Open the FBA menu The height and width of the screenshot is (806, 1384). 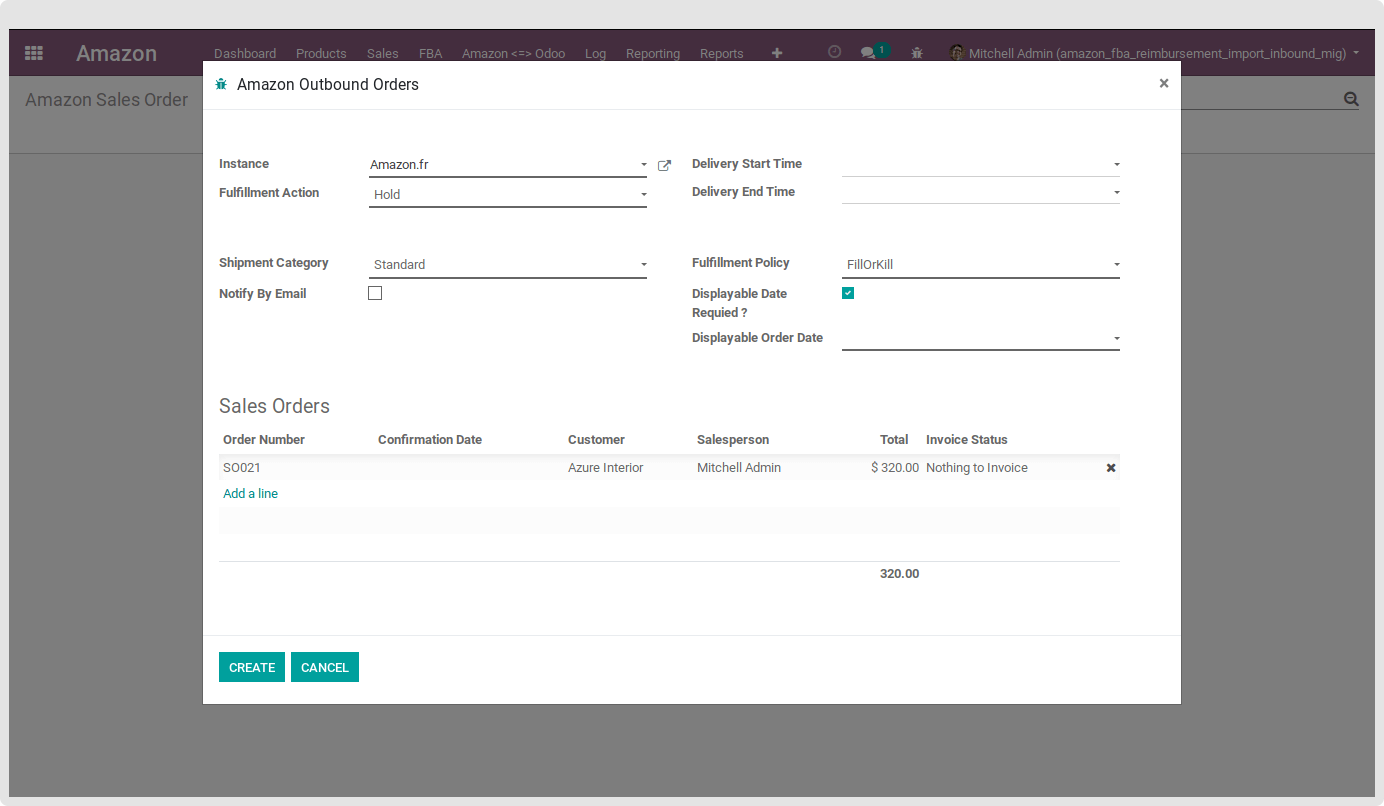click(x=430, y=54)
